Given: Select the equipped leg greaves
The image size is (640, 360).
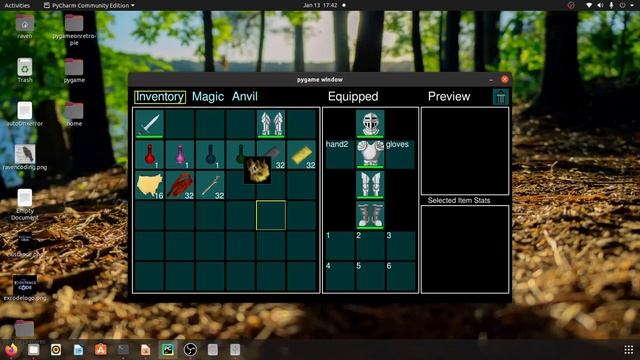Looking at the screenshot, I should pos(370,185).
